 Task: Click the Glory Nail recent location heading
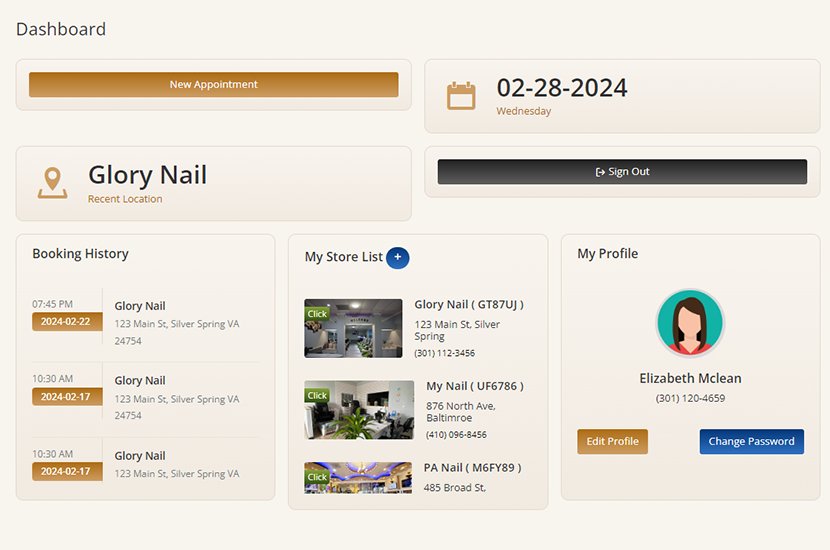point(147,175)
